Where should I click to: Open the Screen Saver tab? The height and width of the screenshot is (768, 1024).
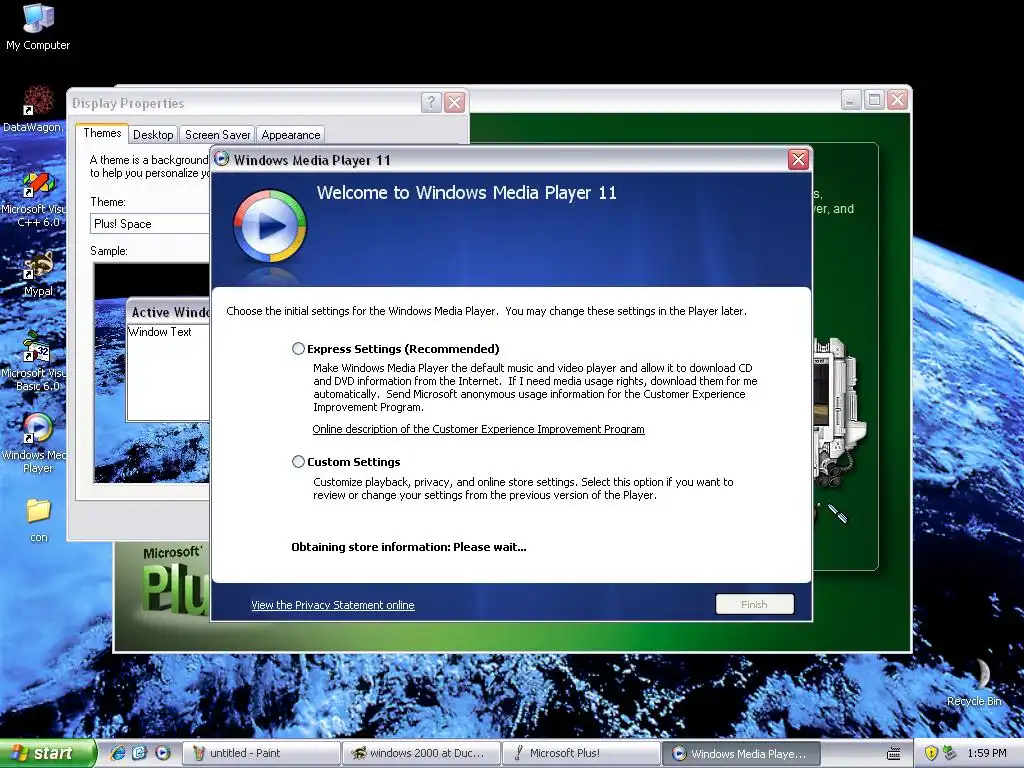[x=217, y=135]
